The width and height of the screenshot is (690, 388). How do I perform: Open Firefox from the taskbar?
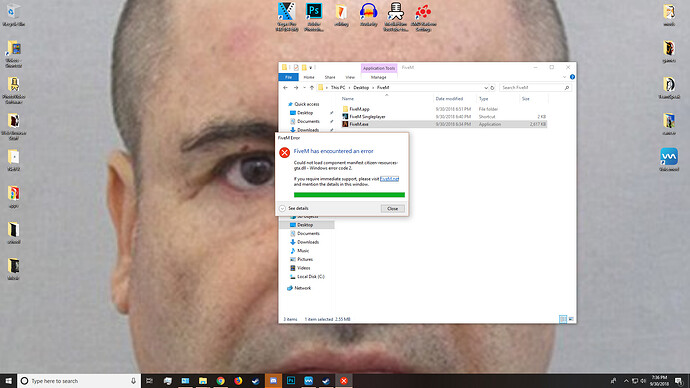[238, 381]
